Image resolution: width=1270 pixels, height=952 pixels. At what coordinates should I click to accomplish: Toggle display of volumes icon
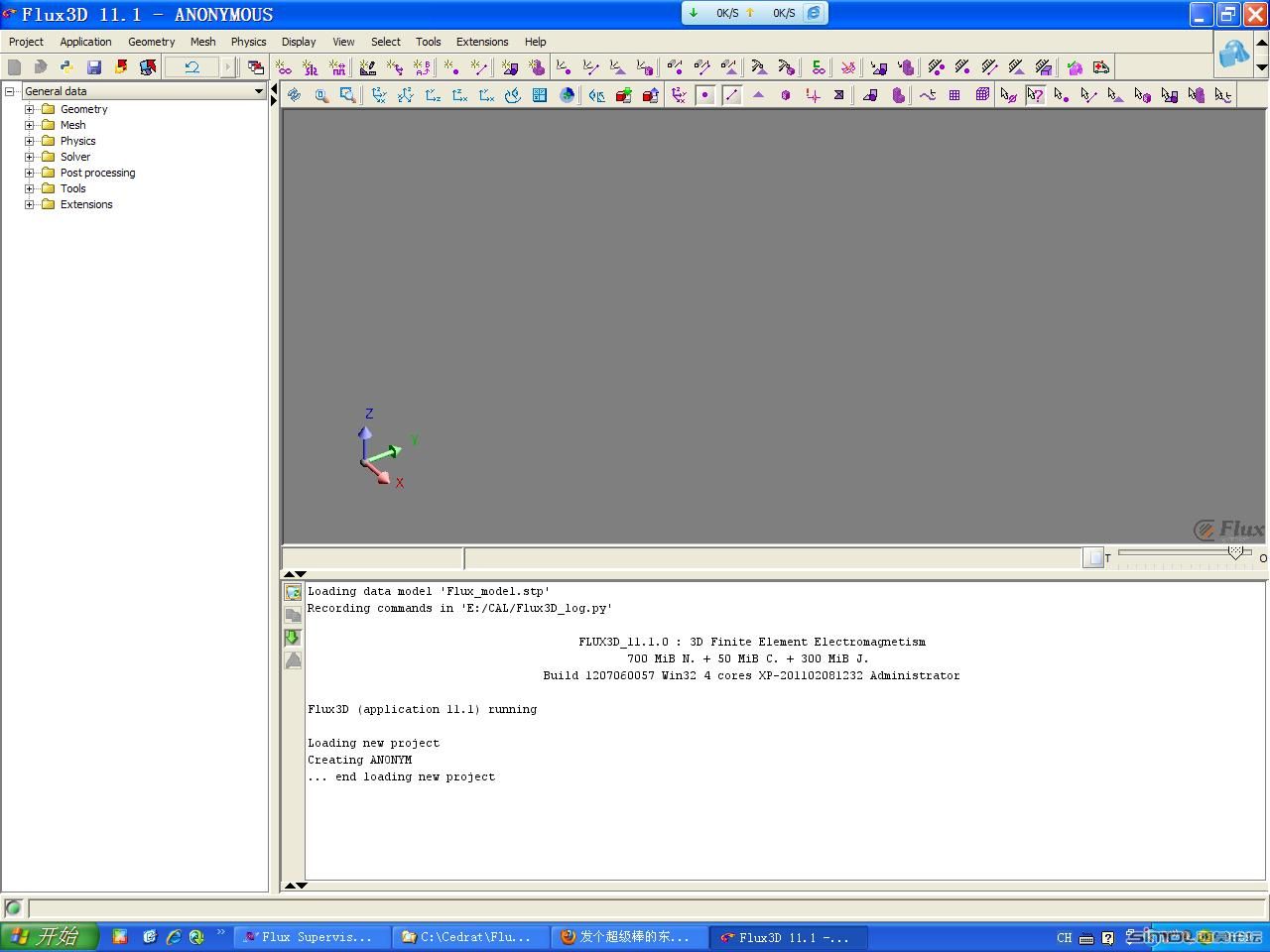786,95
